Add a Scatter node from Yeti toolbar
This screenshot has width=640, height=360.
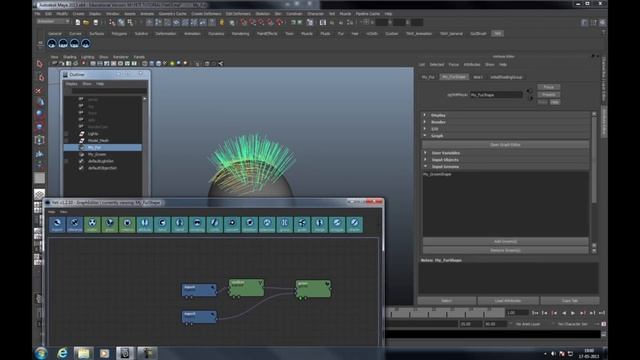[x=92, y=224]
